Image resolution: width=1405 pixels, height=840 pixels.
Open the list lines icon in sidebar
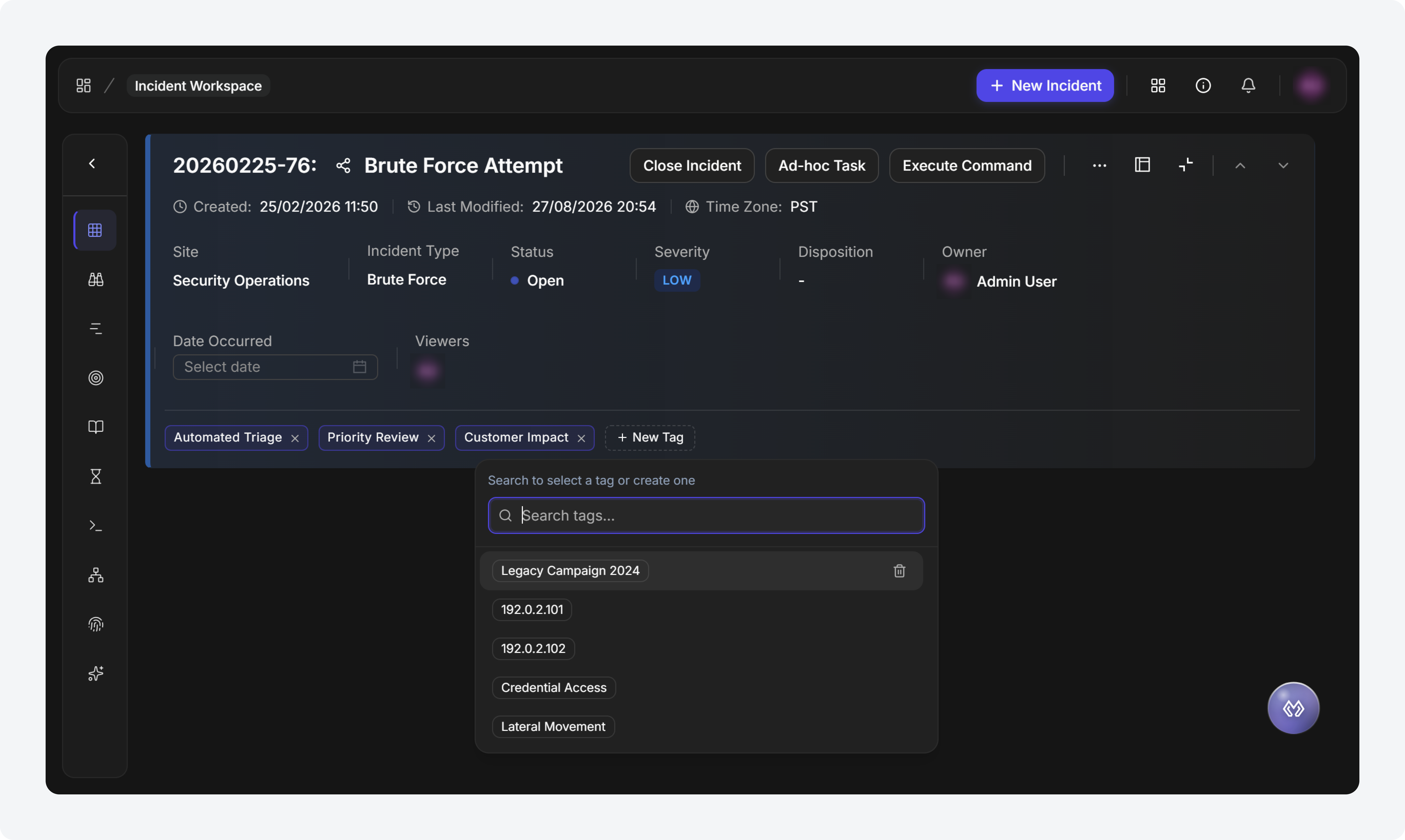point(96,328)
